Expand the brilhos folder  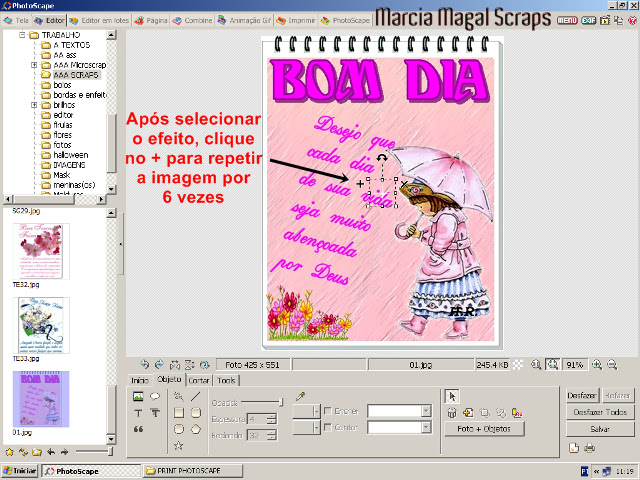(x=34, y=105)
